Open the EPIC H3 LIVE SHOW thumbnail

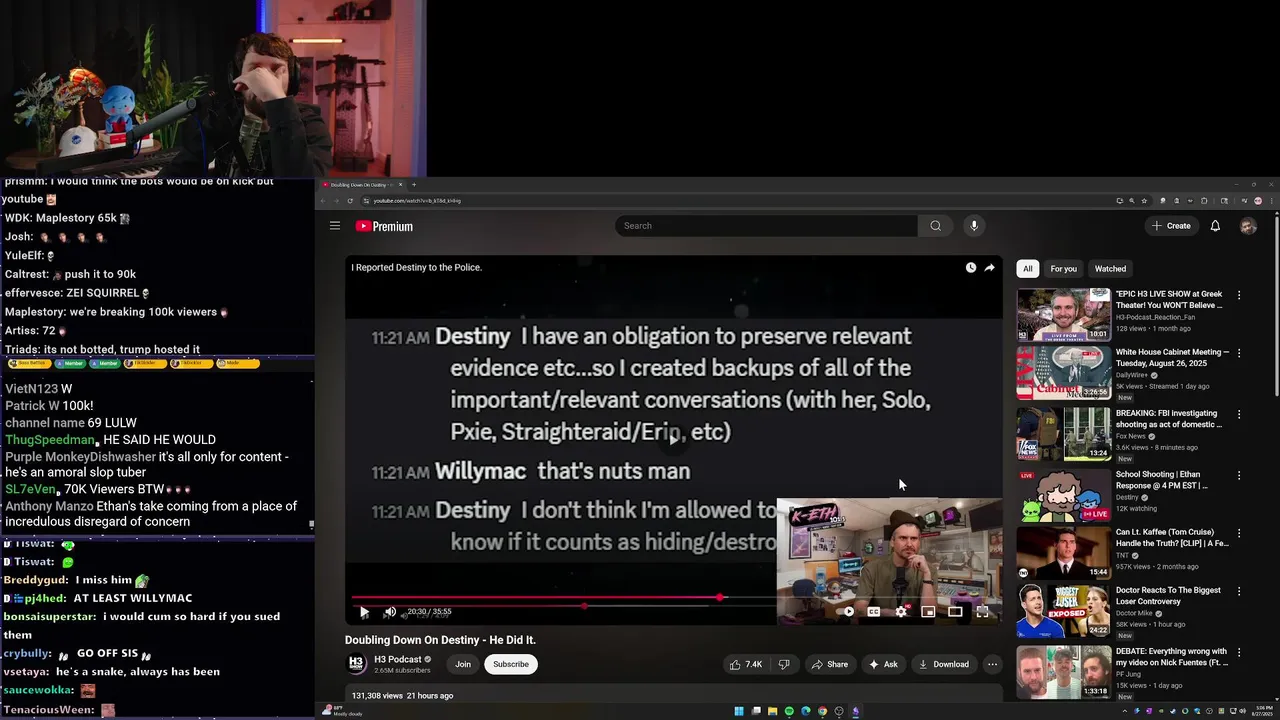point(1064,315)
